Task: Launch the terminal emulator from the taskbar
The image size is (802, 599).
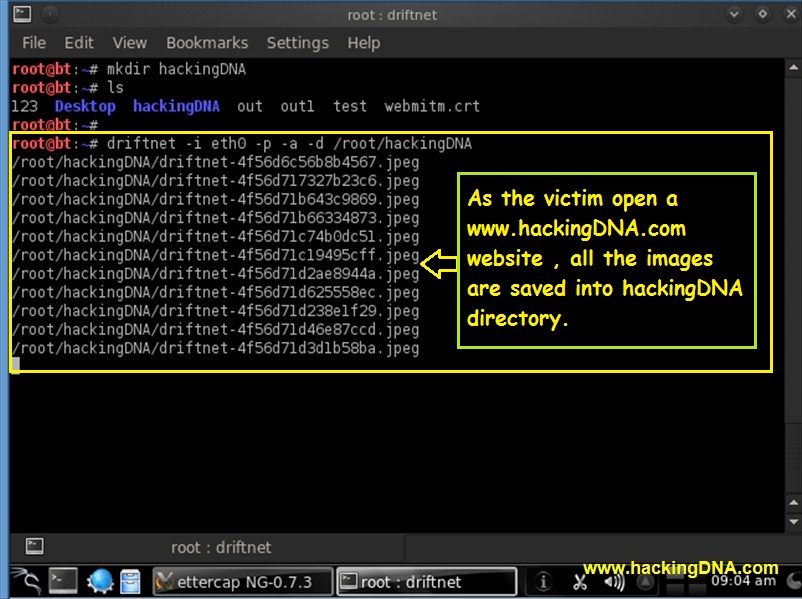Action: (62, 580)
